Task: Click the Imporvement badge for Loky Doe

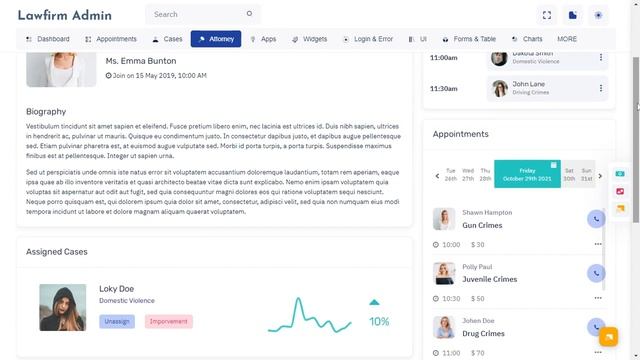Action: click(169, 321)
